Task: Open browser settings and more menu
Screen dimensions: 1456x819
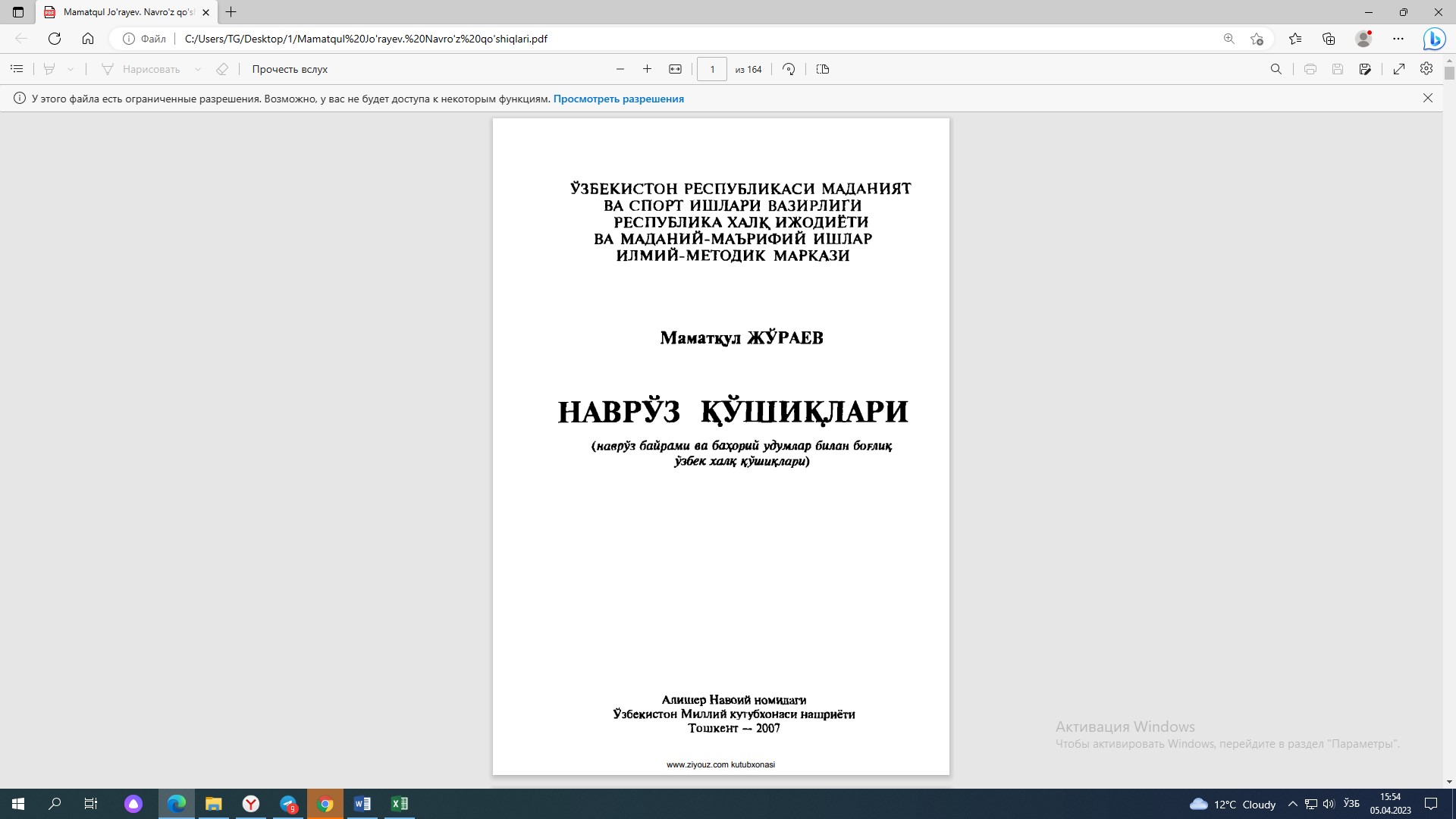Action: 1399,38
